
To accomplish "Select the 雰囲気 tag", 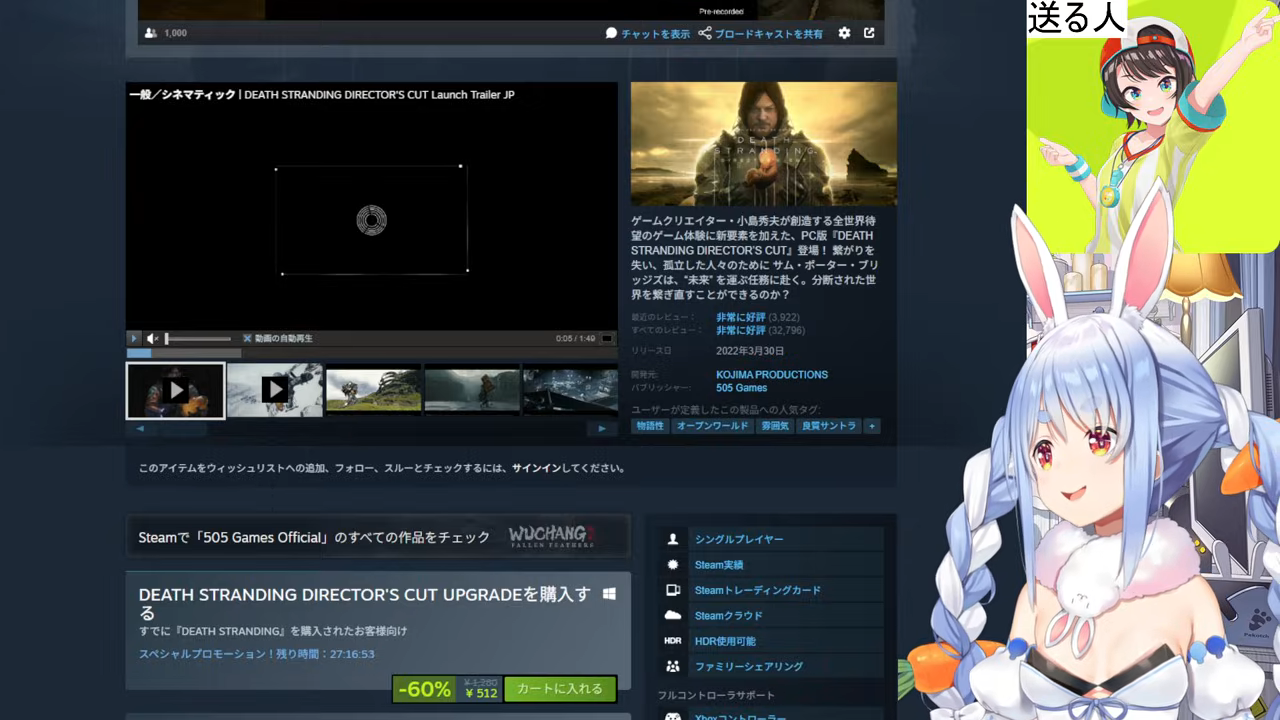I will click(x=775, y=426).
